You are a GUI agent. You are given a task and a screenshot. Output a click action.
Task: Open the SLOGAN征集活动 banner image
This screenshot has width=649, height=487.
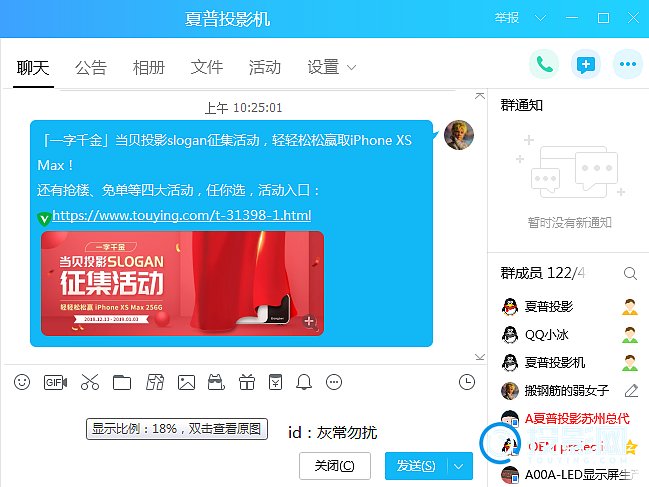coord(182,283)
